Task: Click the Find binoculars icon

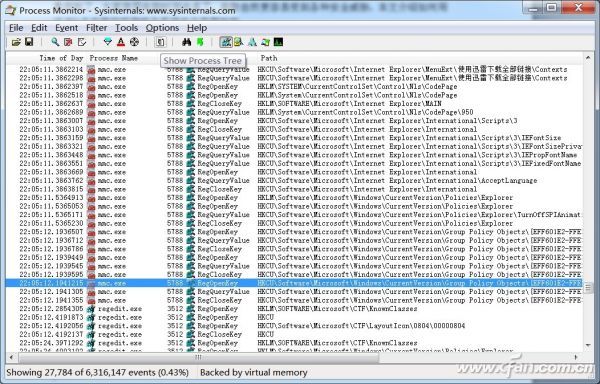Action: pos(186,42)
